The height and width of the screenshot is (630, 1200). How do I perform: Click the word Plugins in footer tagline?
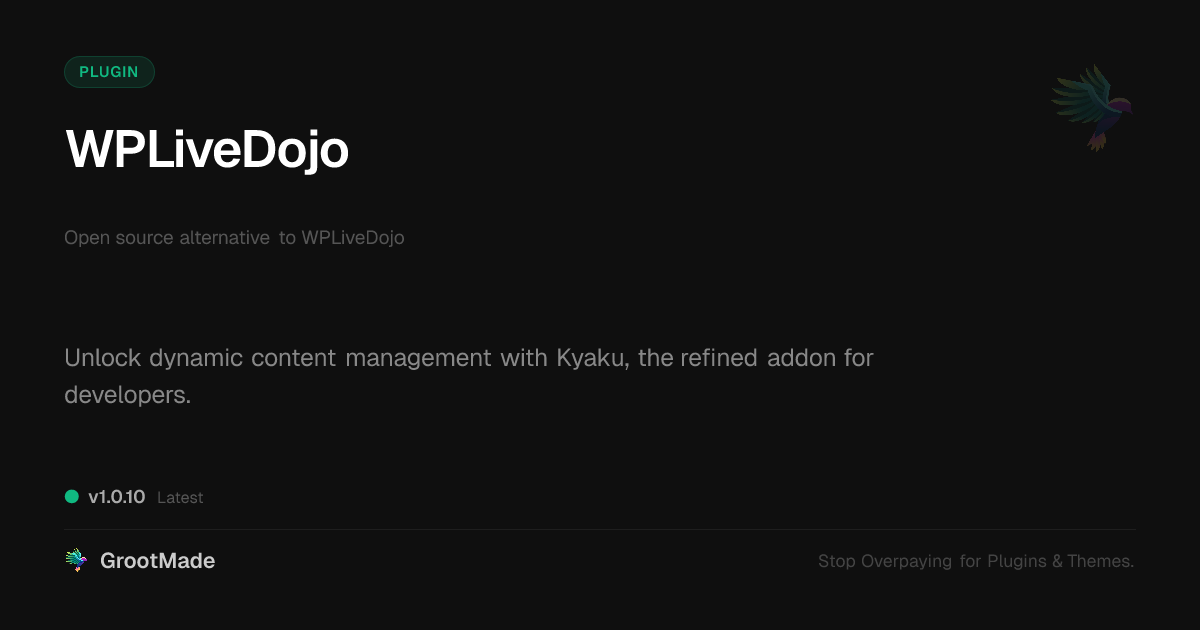click(1017, 561)
